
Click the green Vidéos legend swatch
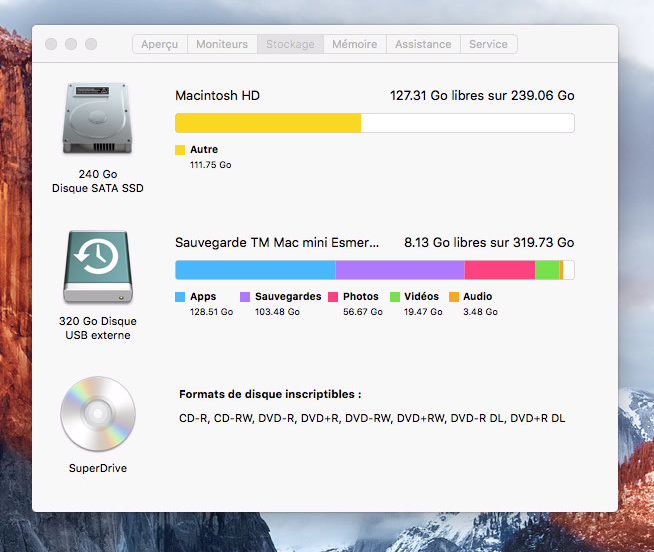pos(394,297)
